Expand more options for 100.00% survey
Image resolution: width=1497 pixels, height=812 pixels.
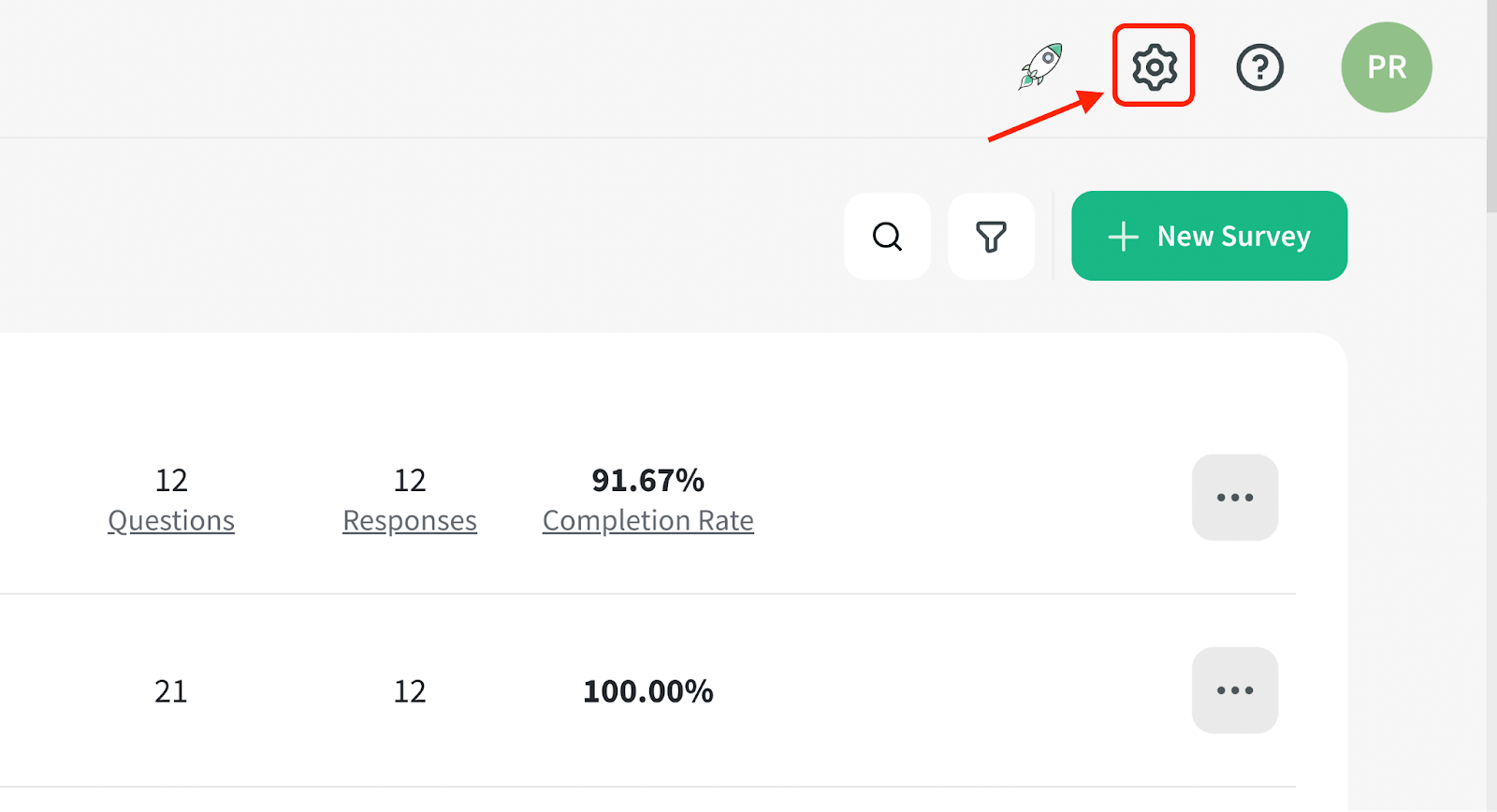pyautogui.click(x=1235, y=690)
